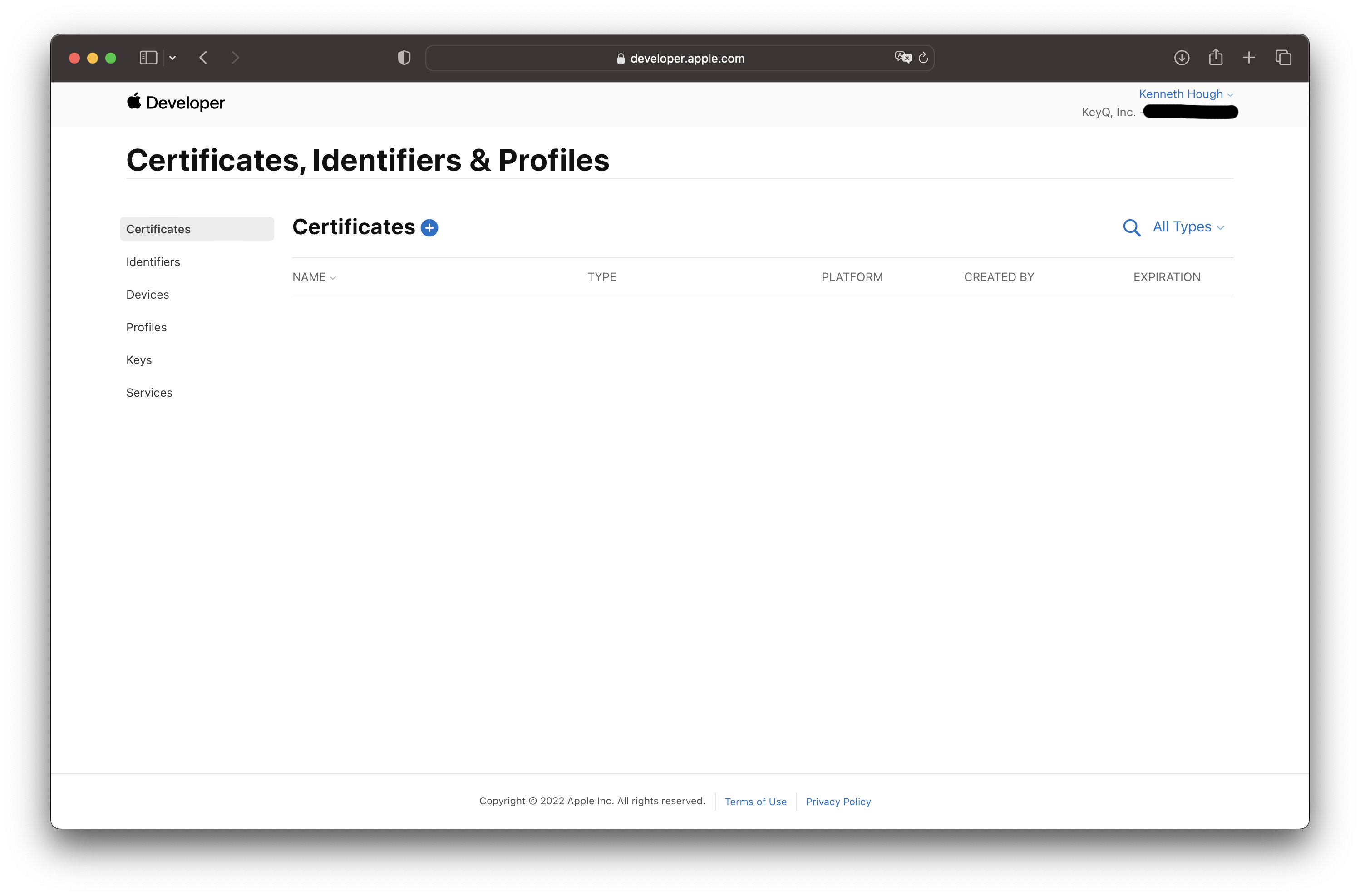Click the share icon in Safari toolbar
Image resolution: width=1360 pixels, height=896 pixels.
[1216, 57]
